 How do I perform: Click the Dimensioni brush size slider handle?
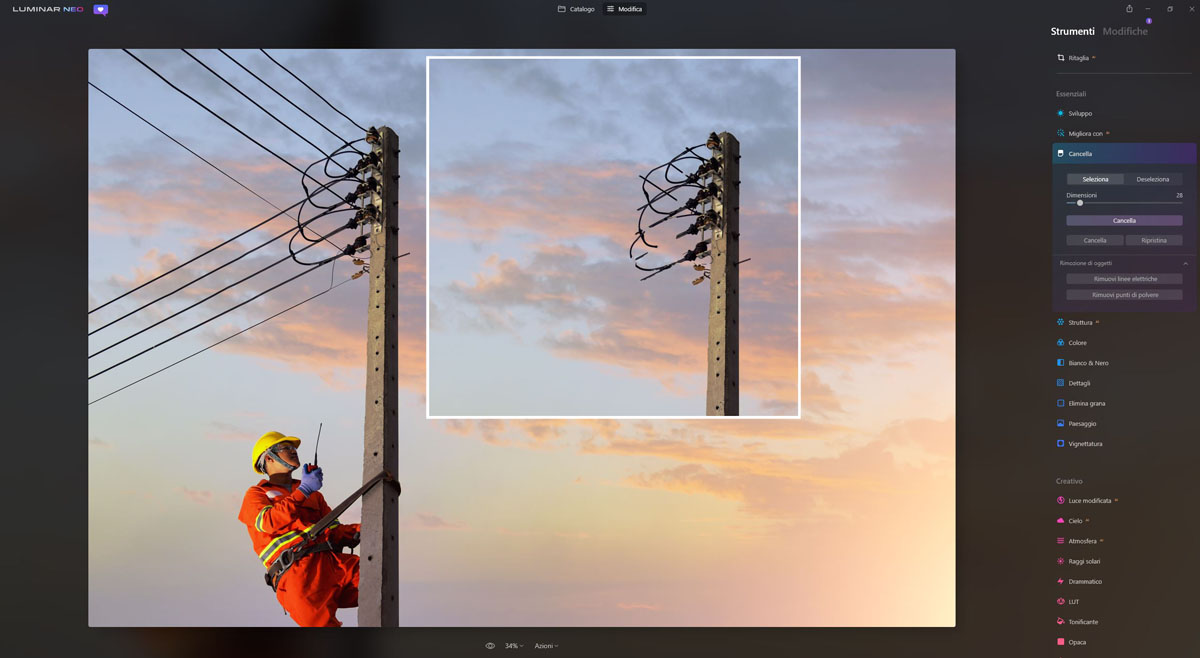(1080, 203)
